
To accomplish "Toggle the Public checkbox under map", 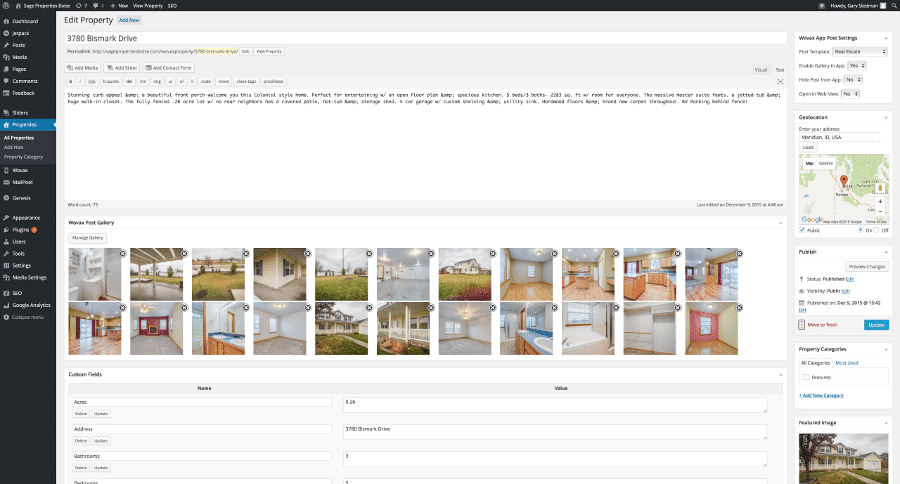I will tap(802, 230).
